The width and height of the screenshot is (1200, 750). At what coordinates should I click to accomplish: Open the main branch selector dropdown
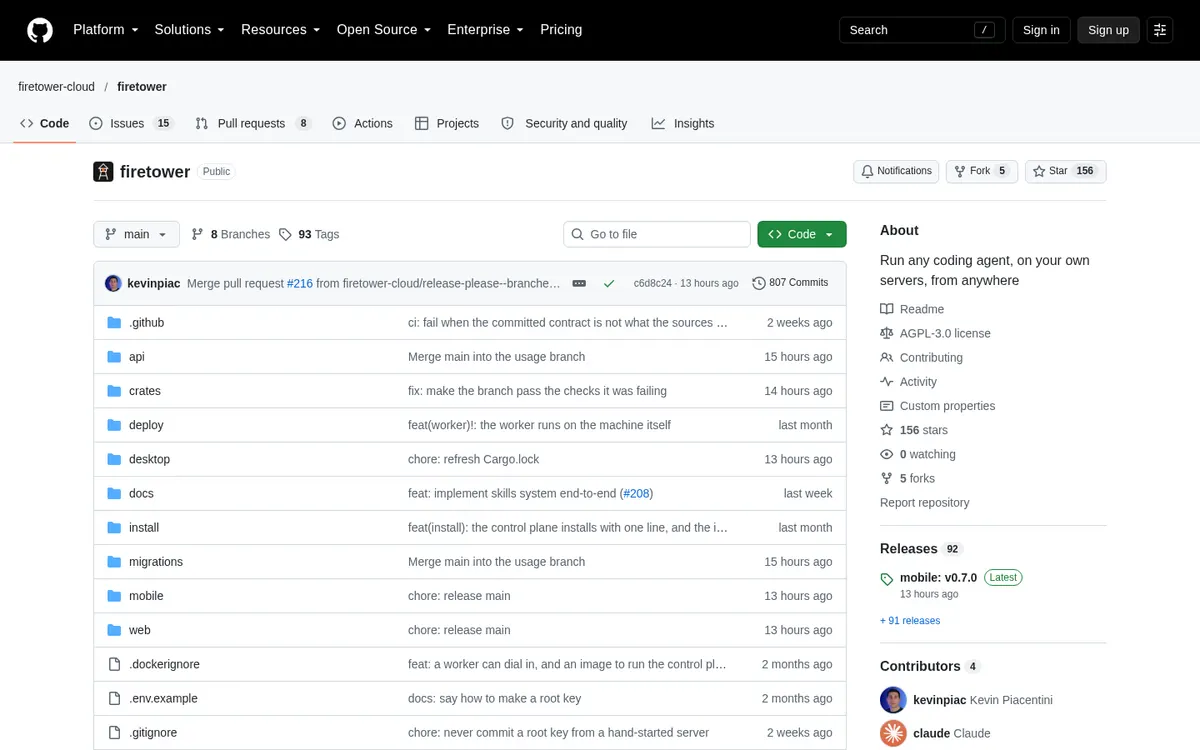(137, 234)
